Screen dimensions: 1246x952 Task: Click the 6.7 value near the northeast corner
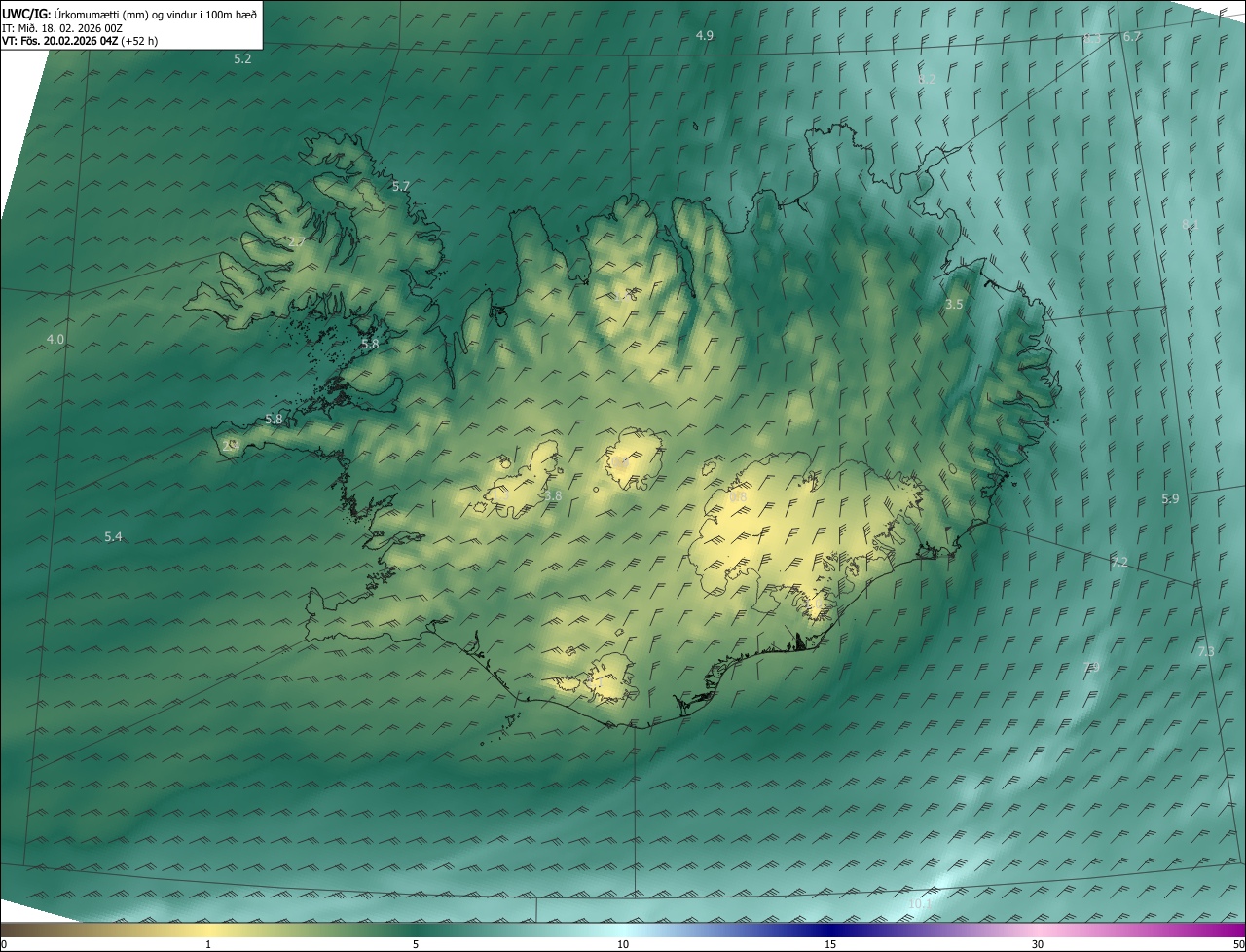coord(1132,37)
